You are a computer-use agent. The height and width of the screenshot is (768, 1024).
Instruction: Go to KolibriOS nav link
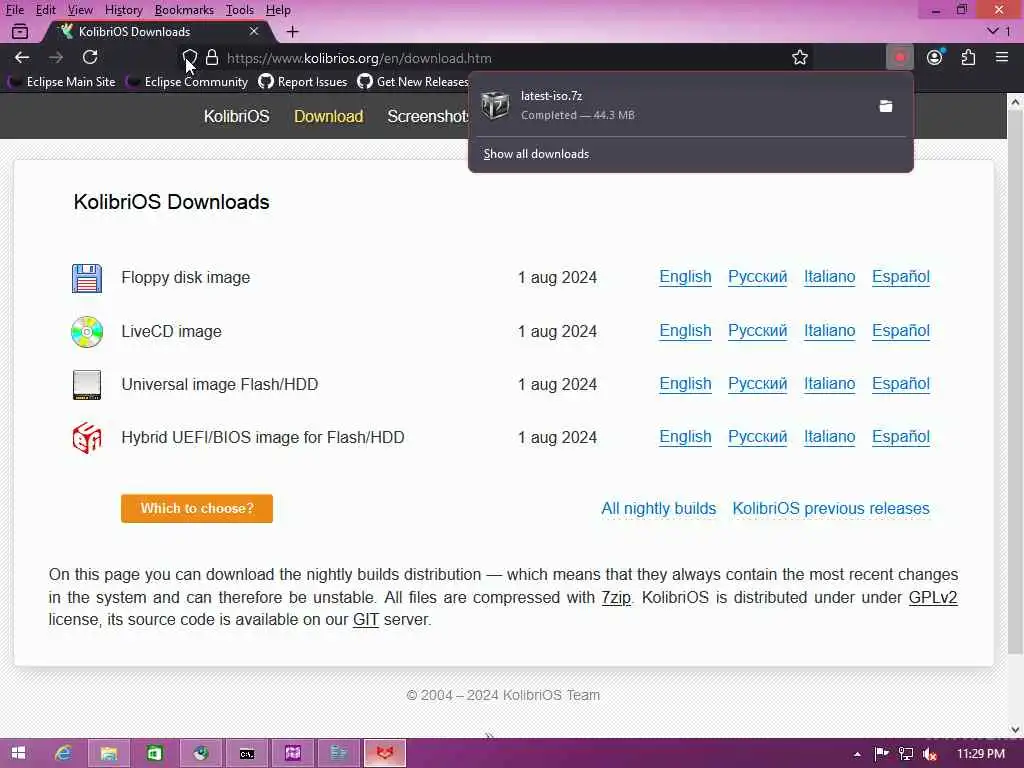click(236, 116)
